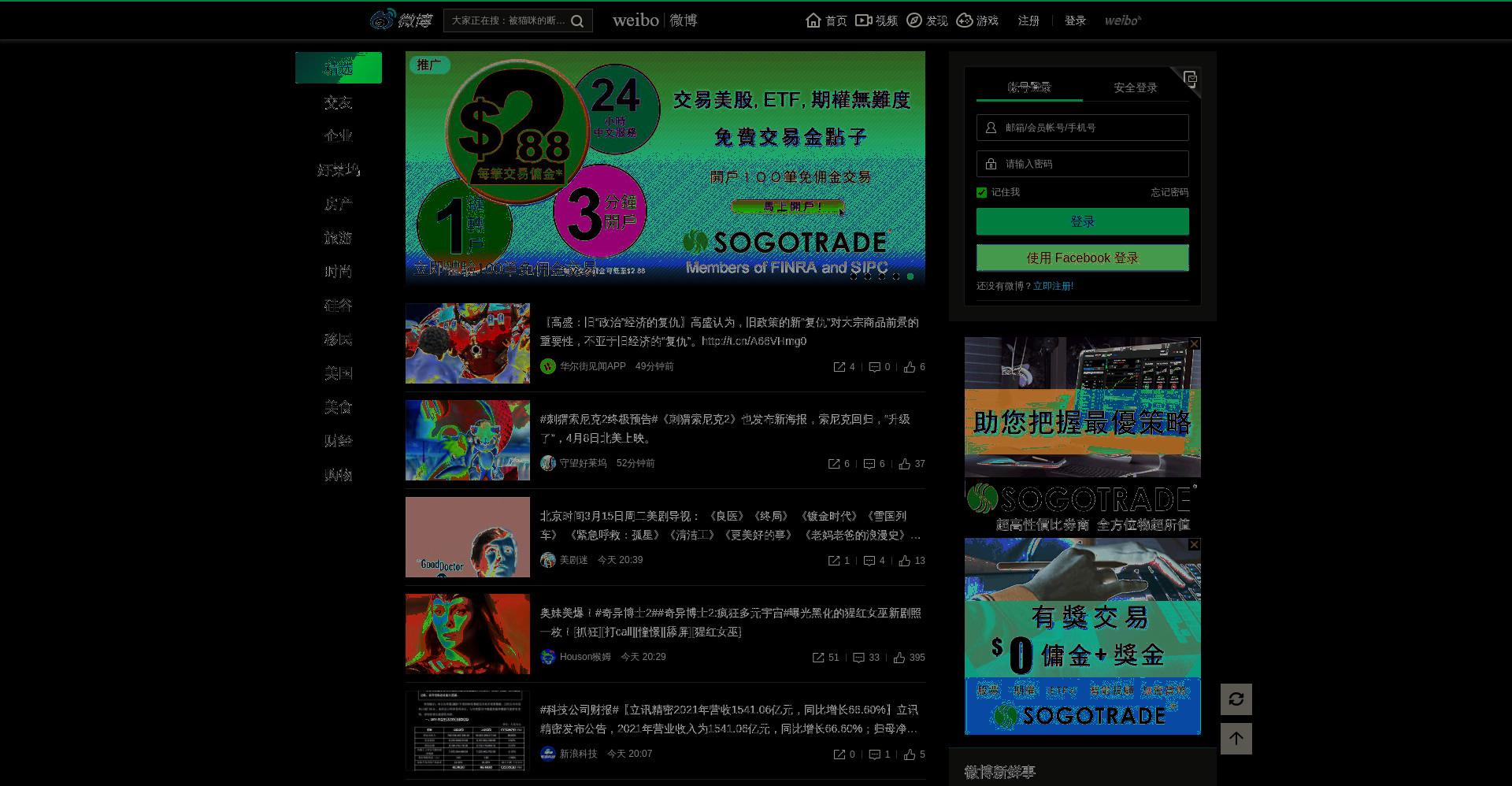Like the 守望好莱坞 post with 37 likes

pyautogui.click(x=912, y=464)
